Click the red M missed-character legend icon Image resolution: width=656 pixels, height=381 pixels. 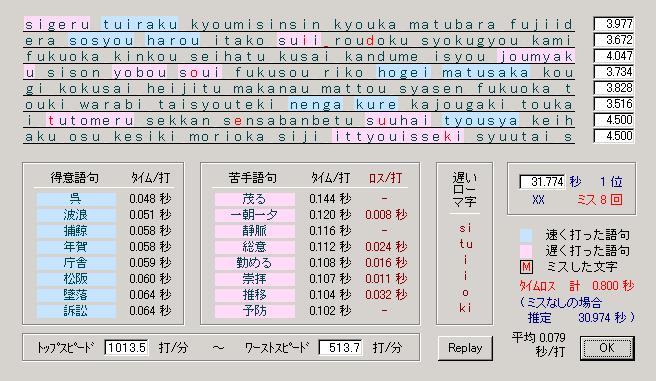(x=526, y=267)
